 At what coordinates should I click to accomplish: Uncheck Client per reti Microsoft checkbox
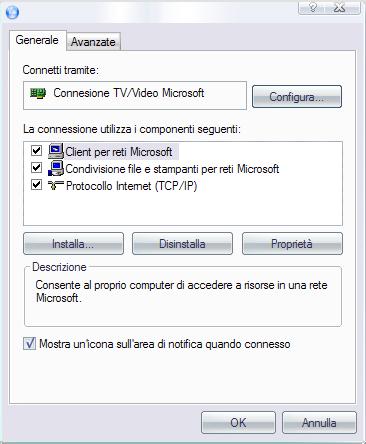36,151
